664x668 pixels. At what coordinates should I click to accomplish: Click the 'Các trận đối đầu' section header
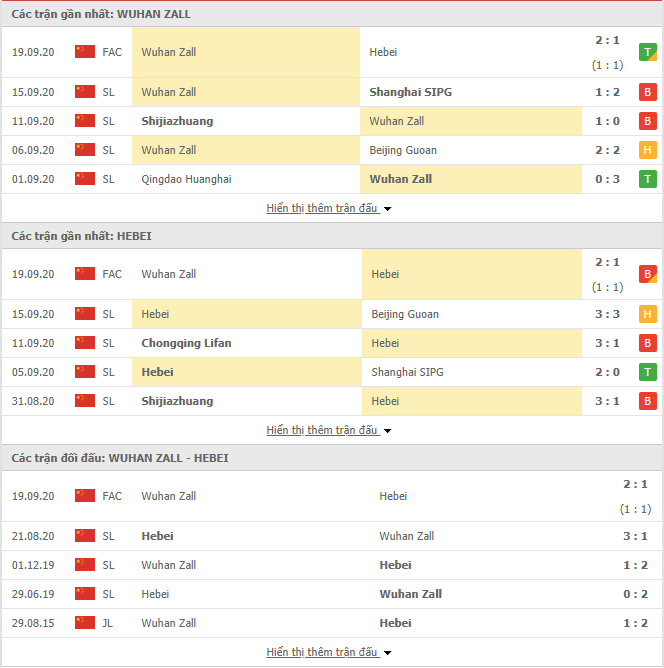tap(120, 458)
